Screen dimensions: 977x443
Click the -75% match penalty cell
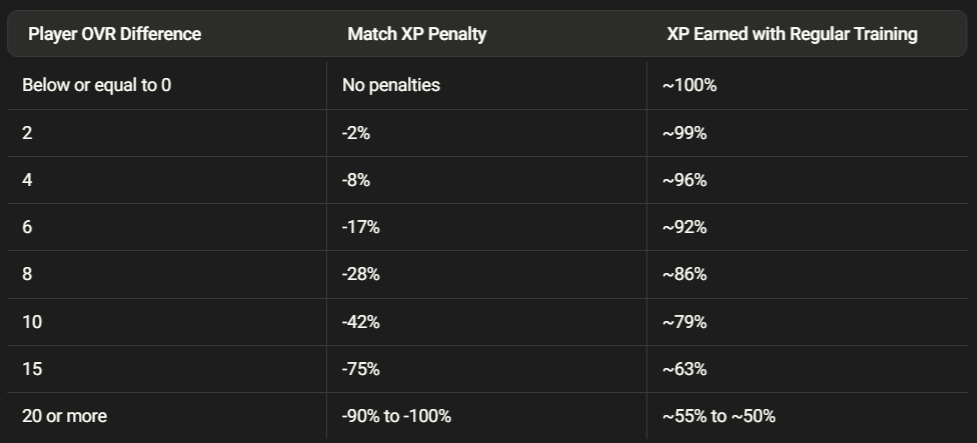coord(360,369)
